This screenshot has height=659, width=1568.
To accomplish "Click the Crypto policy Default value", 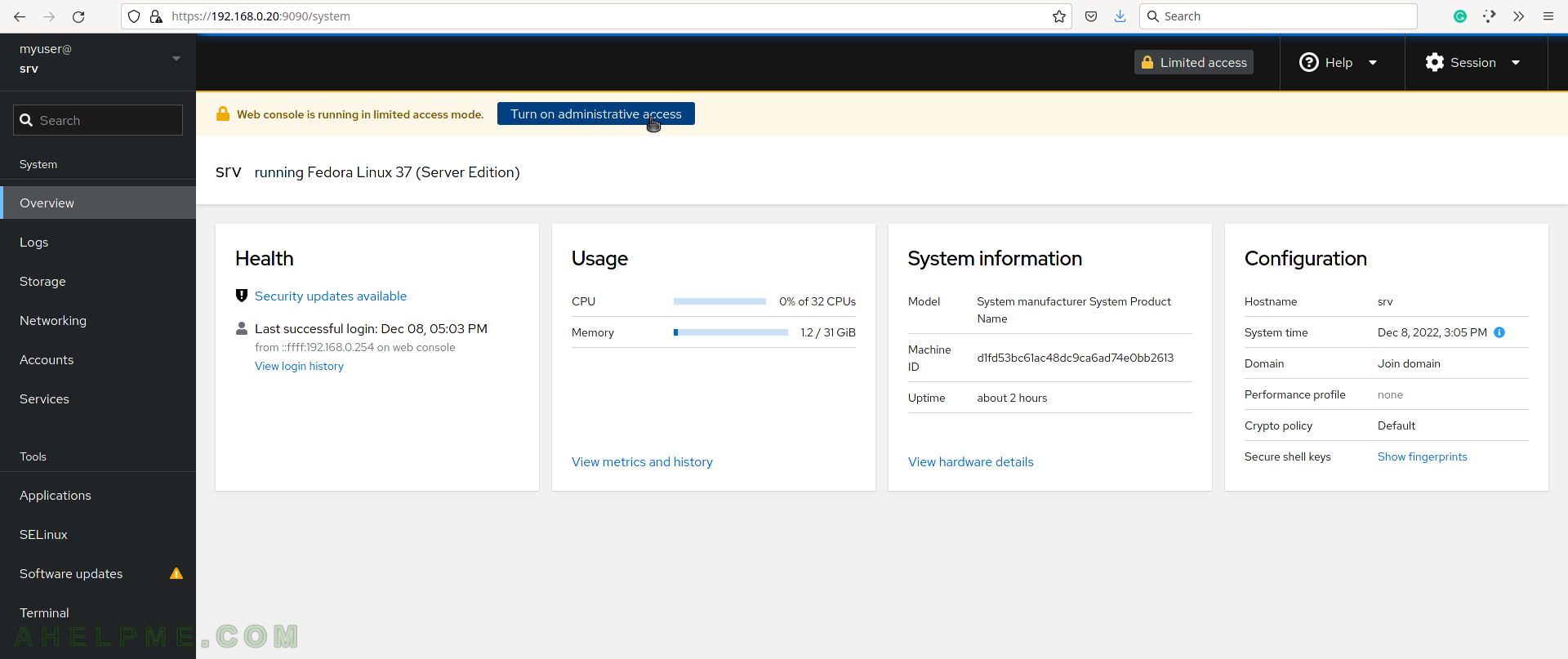I will [1396, 425].
